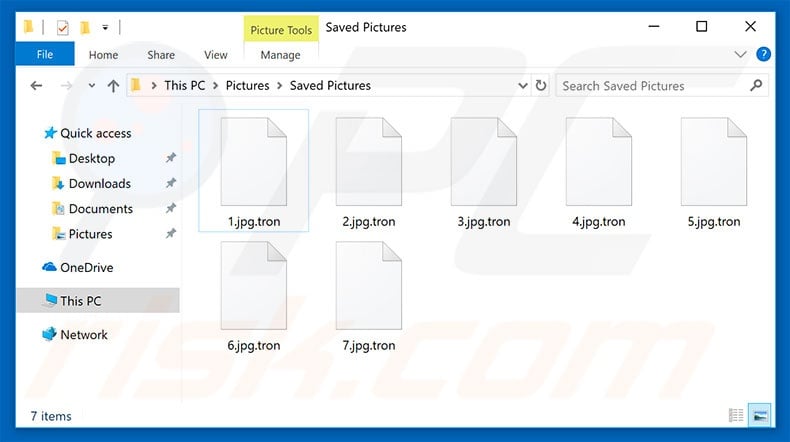Select the 7.jpg.tron file icon

click(x=369, y=285)
